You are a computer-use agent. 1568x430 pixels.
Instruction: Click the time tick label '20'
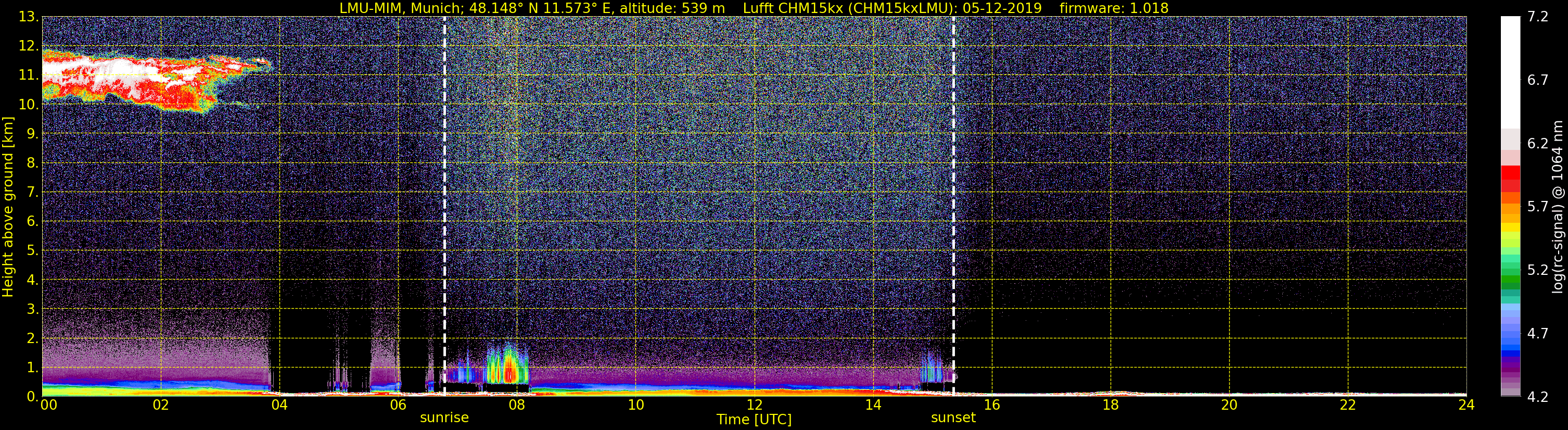[x=1229, y=405]
